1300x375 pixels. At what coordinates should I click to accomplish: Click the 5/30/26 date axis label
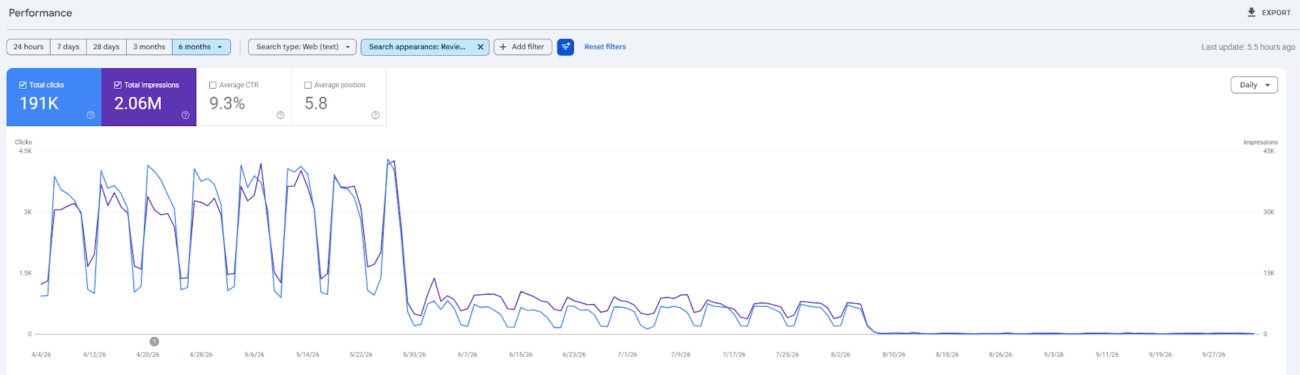click(413, 354)
